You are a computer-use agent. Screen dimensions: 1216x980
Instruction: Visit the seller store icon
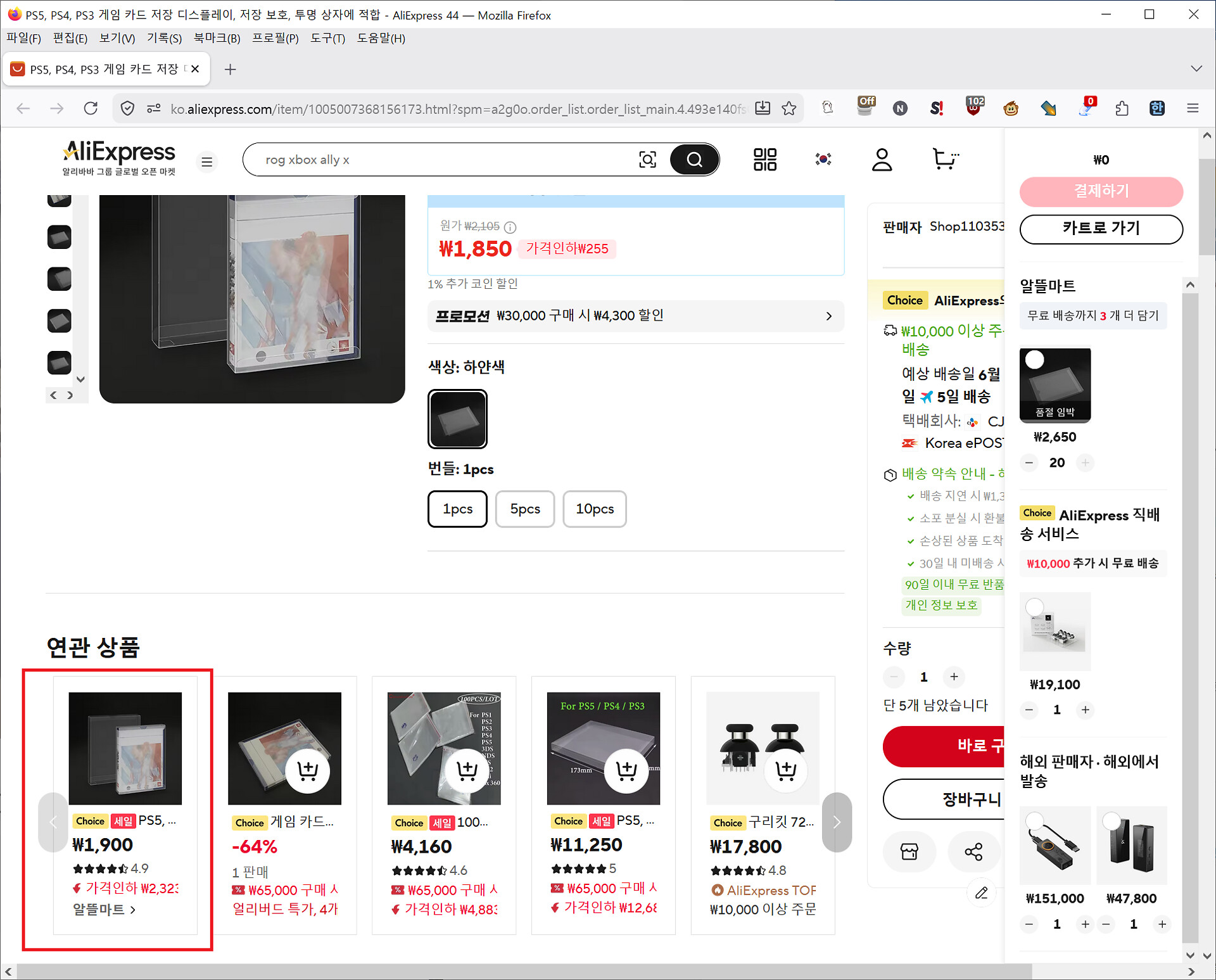click(x=909, y=851)
